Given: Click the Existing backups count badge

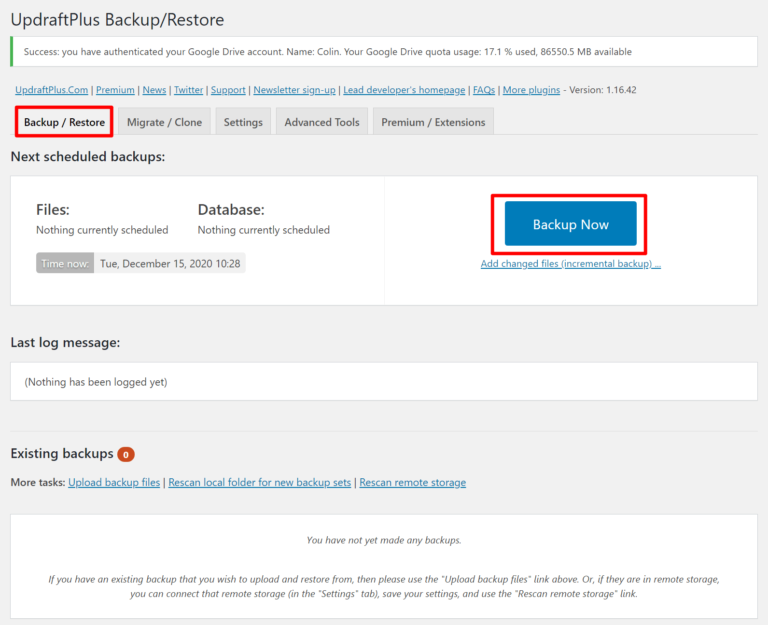Looking at the screenshot, I should pos(126,455).
